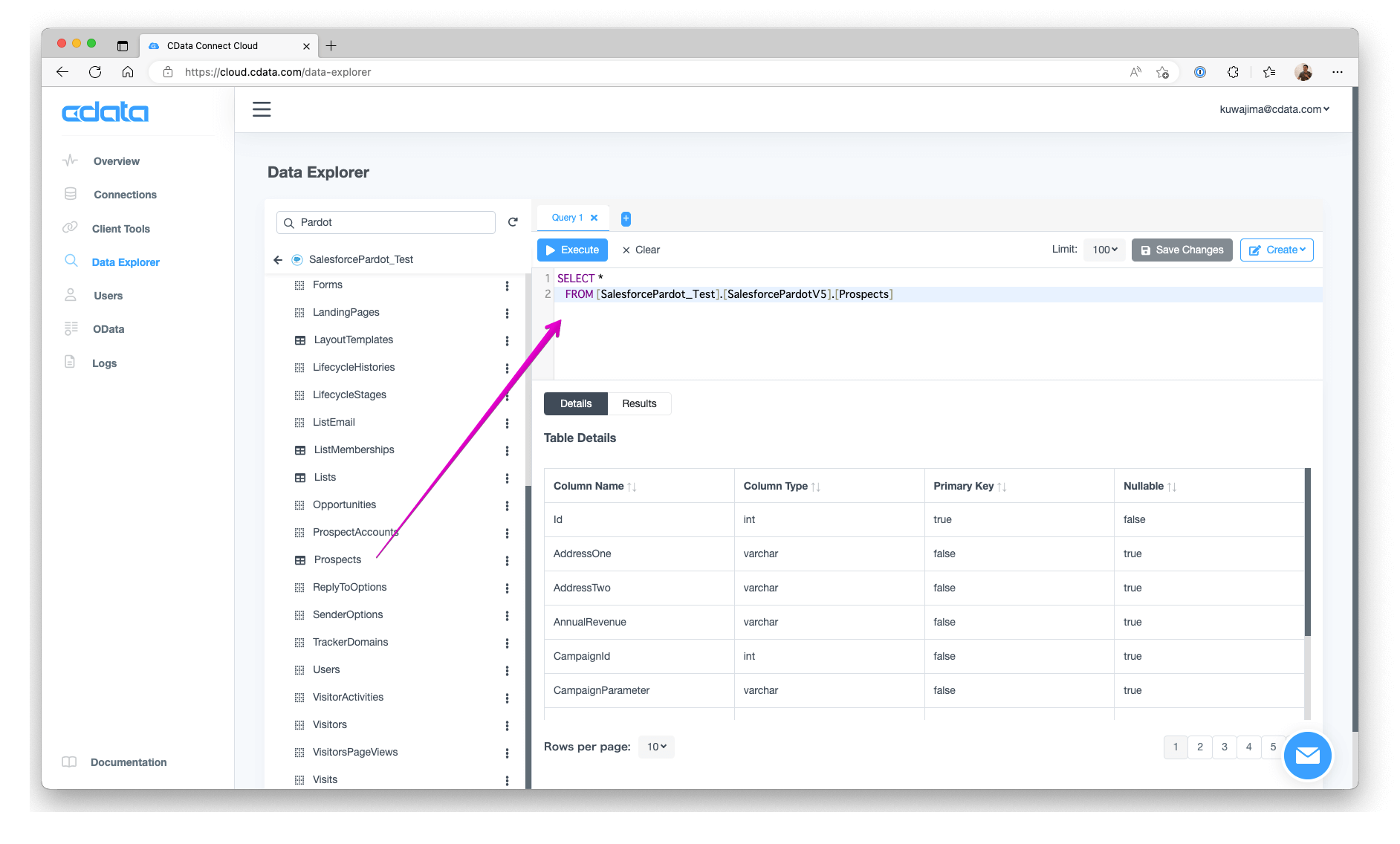
Task: Select the Opportunities table
Action: pos(344,505)
